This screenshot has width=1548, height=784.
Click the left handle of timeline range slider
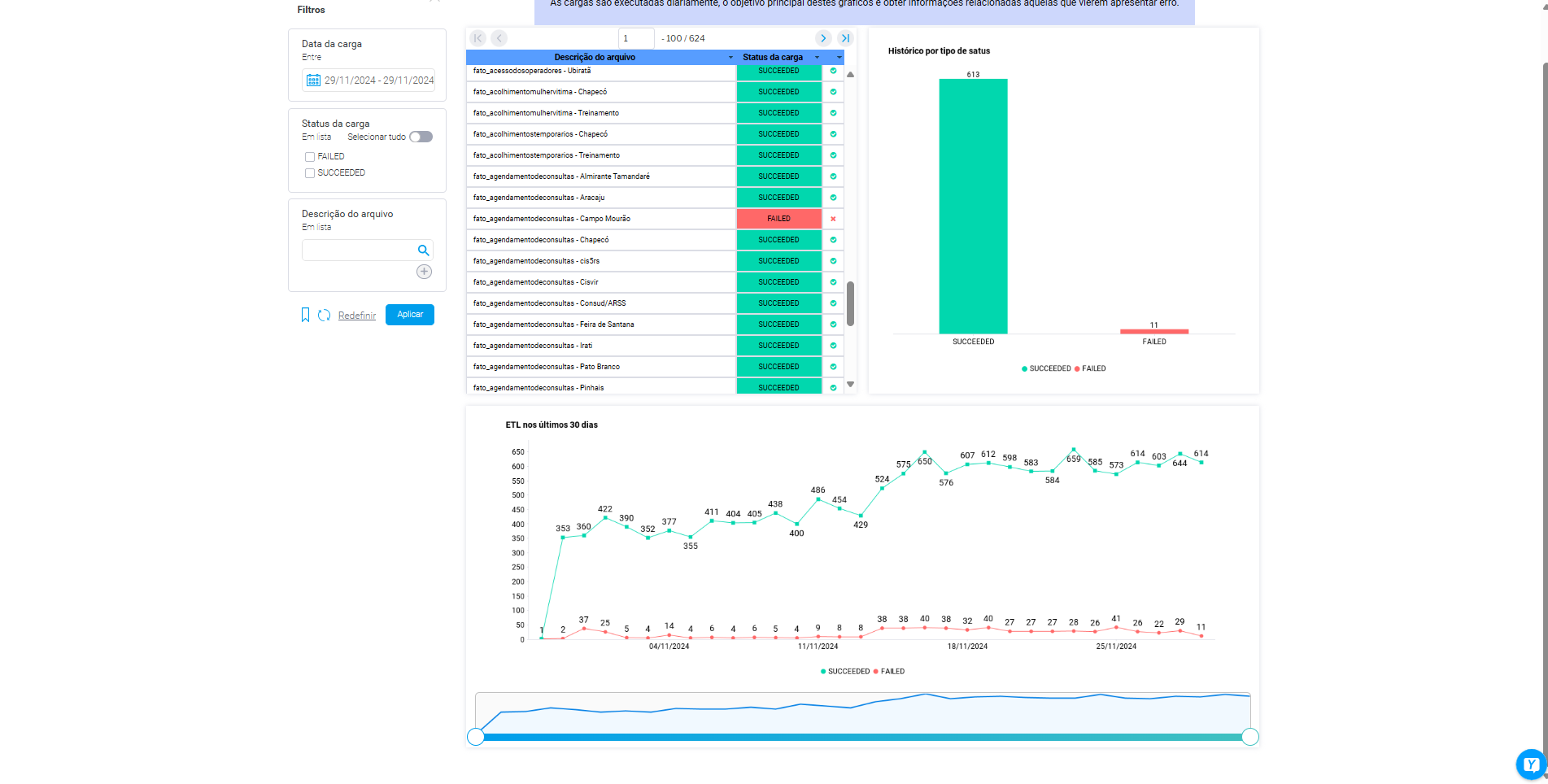coord(476,737)
